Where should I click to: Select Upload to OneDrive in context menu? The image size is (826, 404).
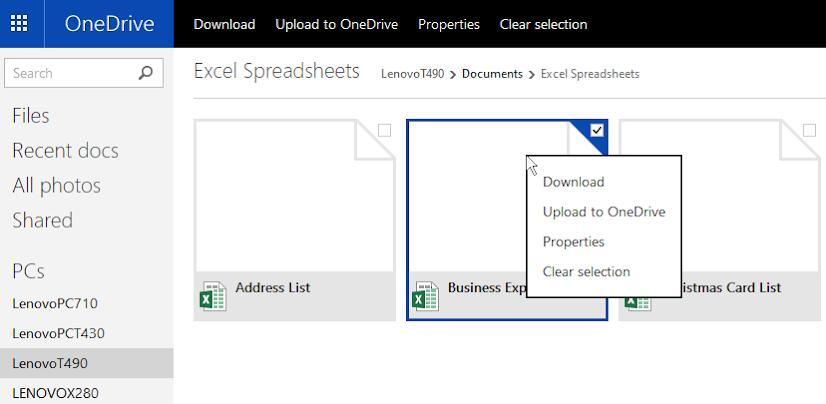pos(603,212)
